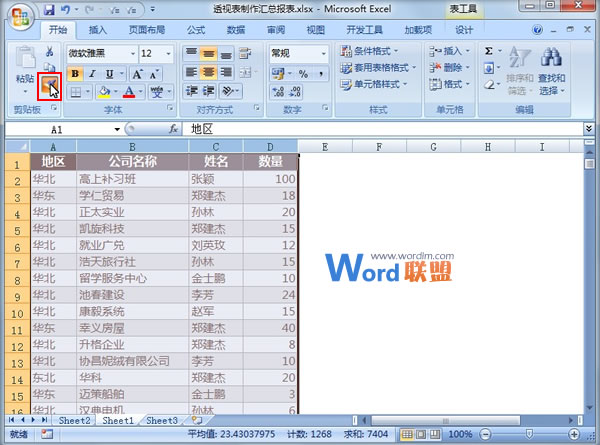
Task: Align text to top
Action: point(191,53)
